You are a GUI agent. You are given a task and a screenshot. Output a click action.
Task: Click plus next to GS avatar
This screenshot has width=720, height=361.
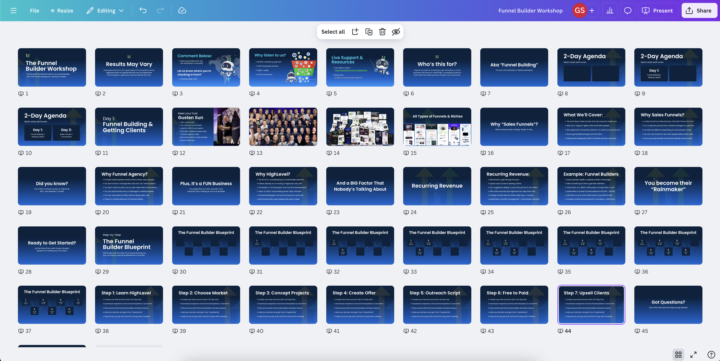[x=592, y=11]
